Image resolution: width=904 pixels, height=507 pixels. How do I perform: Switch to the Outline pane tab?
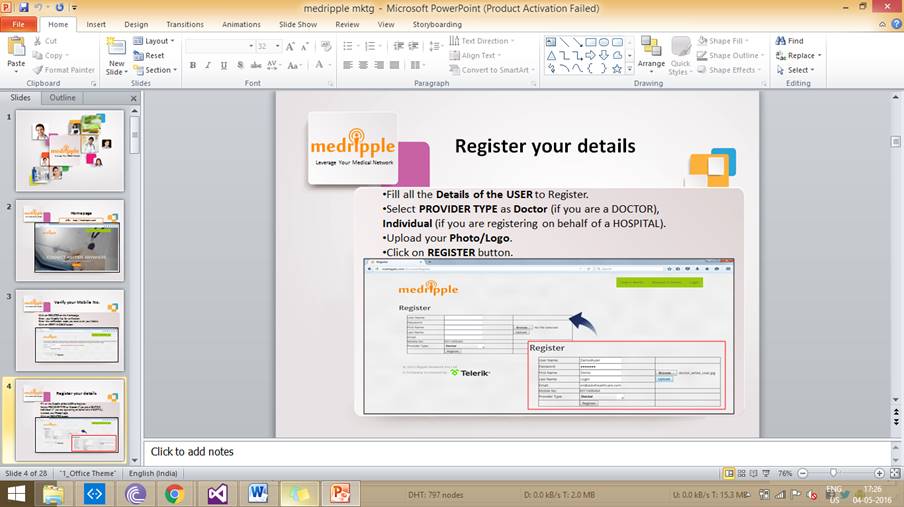click(x=62, y=98)
